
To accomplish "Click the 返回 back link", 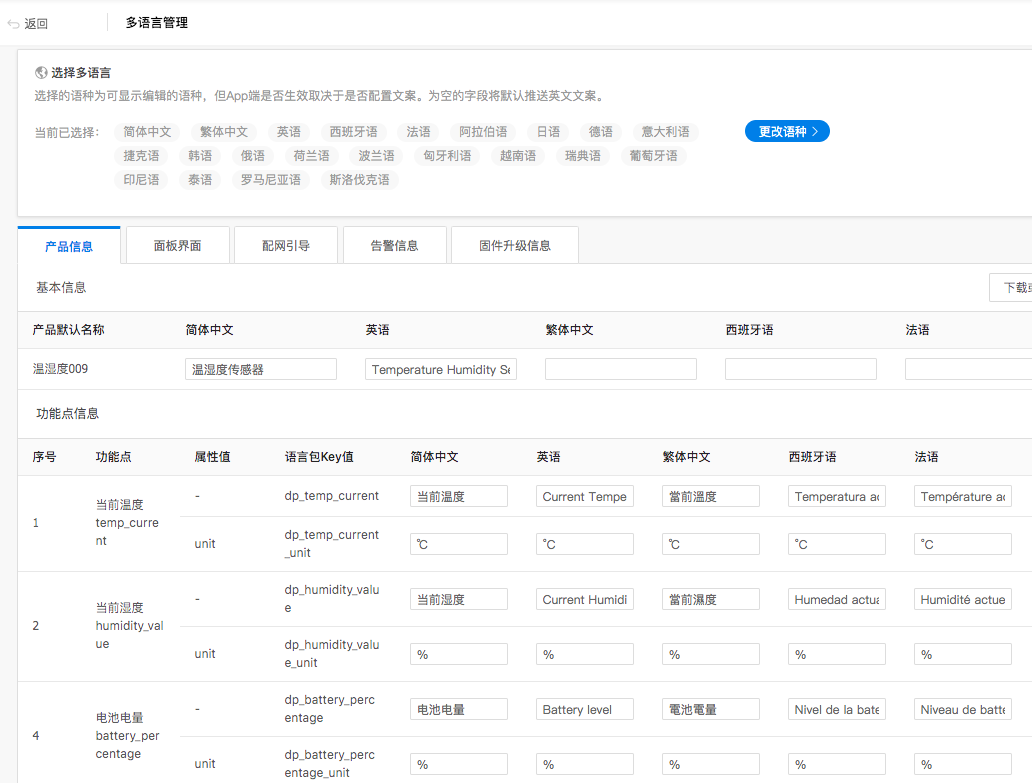I will click(35, 22).
